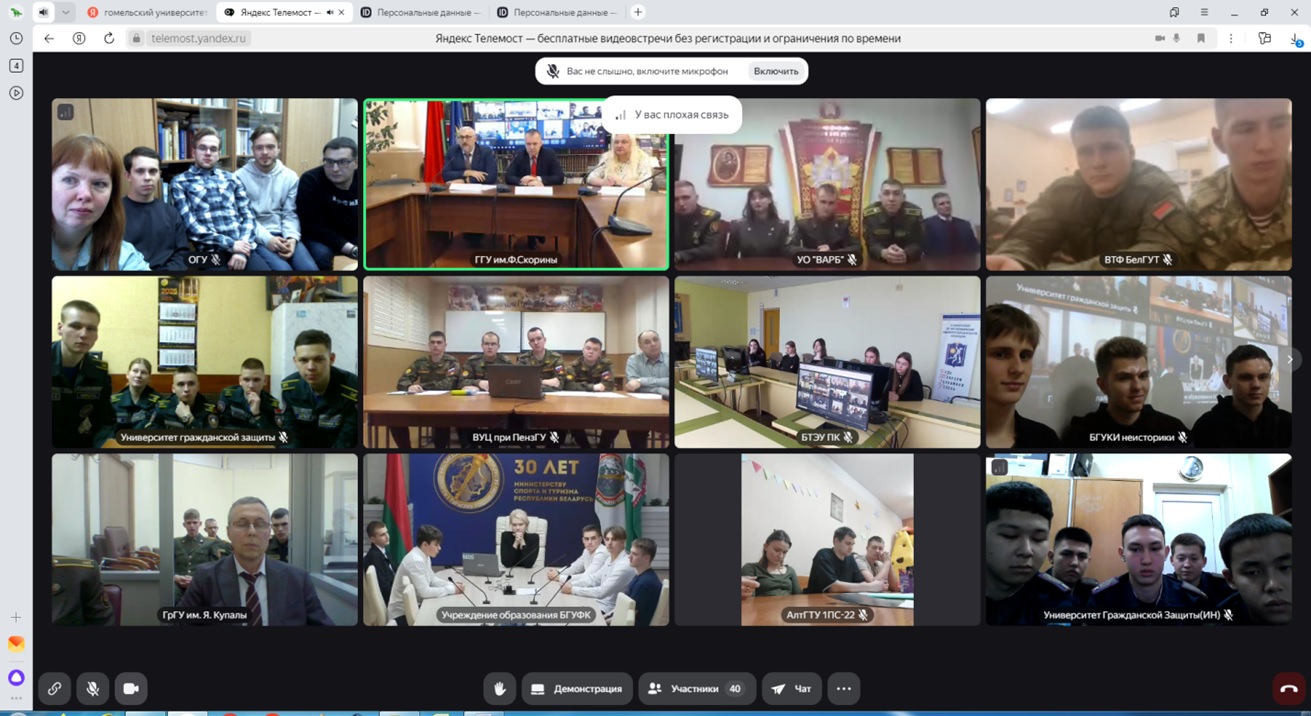Screen dimensions: 1311x716
Task: Reload the Telemost page
Action: click(x=109, y=38)
